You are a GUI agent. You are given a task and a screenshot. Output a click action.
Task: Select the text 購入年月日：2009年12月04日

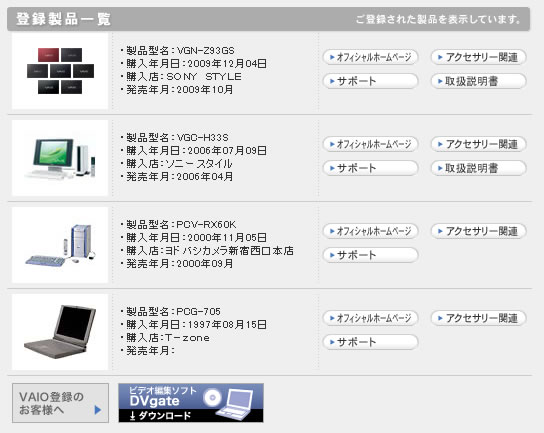pos(196,64)
